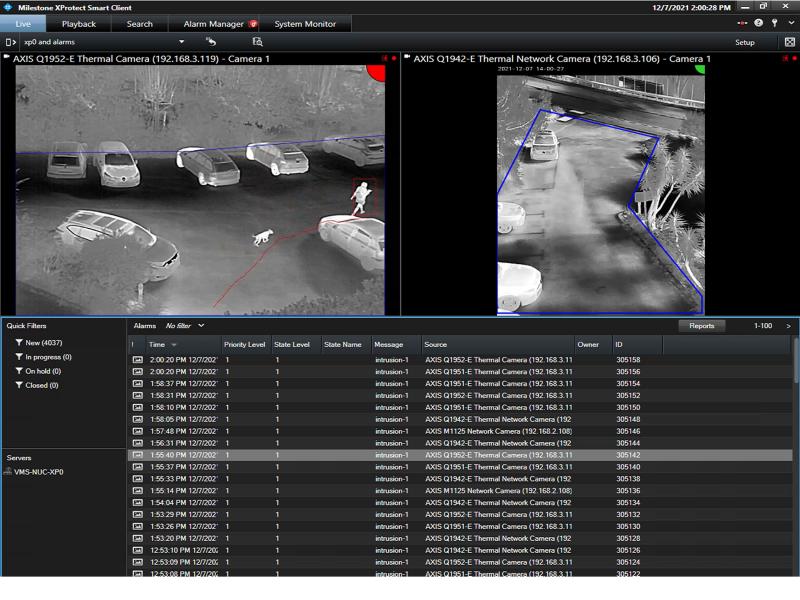Click the image icon for alarm 305156
The width and height of the screenshot is (800, 600).
(138, 371)
